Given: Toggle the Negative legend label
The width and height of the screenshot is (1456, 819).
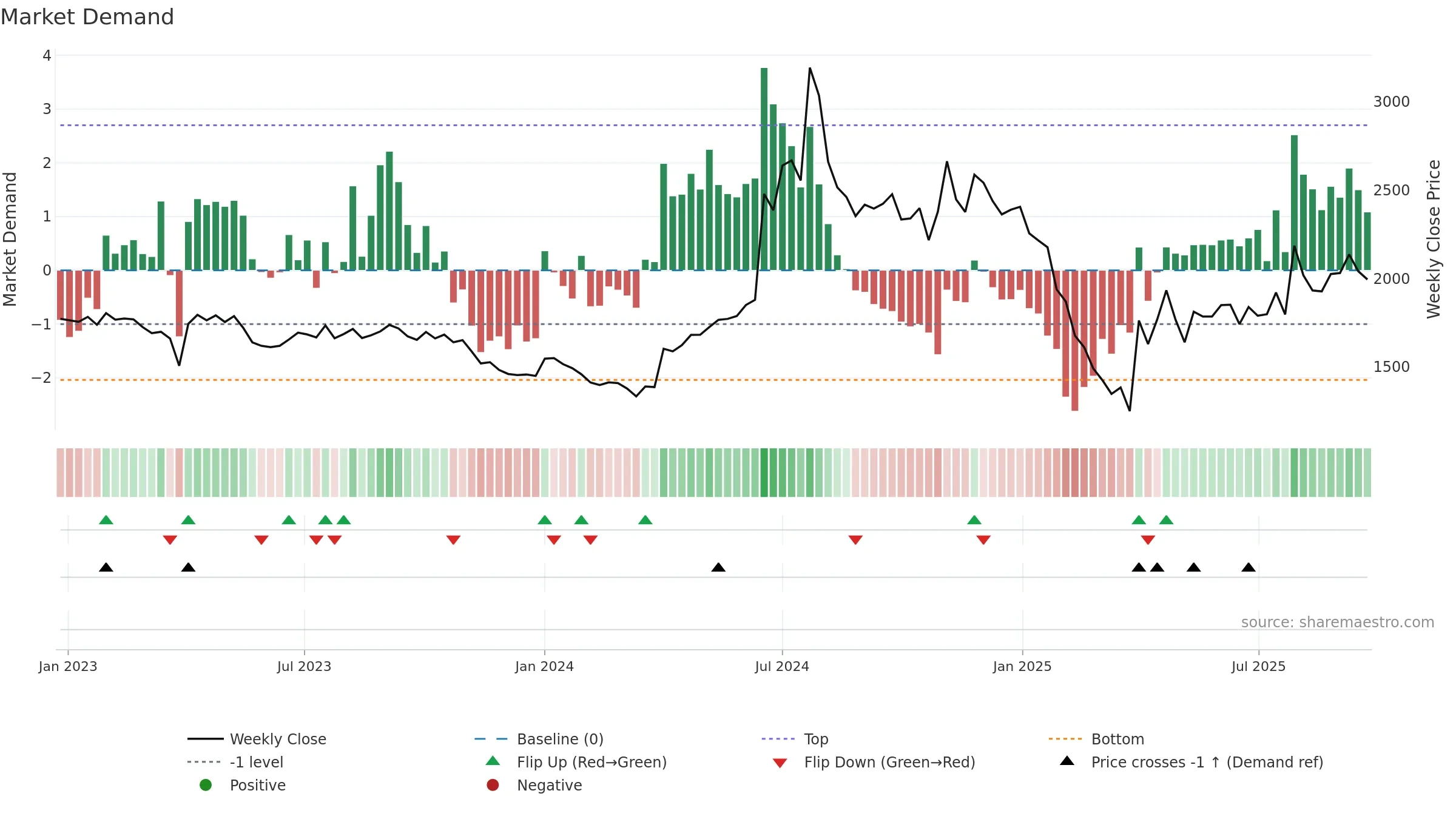Looking at the screenshot, I should point(549,785).
